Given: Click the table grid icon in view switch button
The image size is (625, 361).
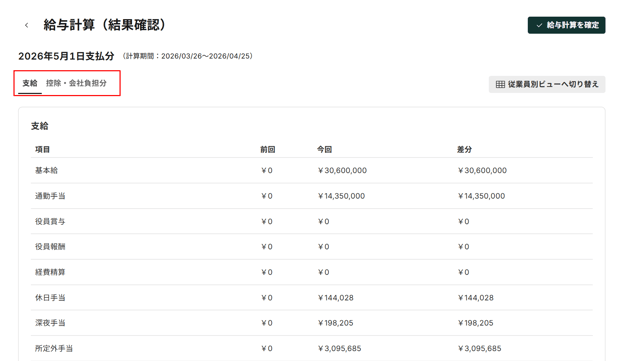Looking at the screenshot, I should pyautogui.click(x=500, y=84).
